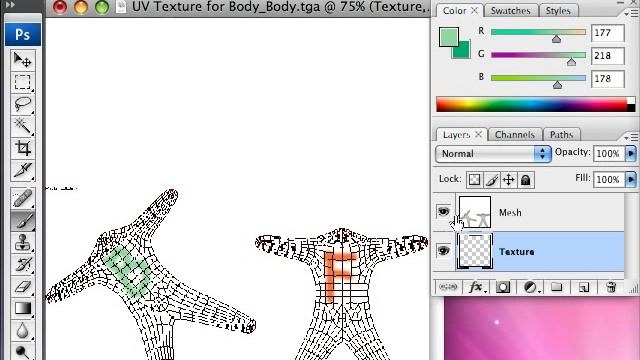Click the background color swatch
The height and width of the screenshot is (360, 640).
pos(464,52)
